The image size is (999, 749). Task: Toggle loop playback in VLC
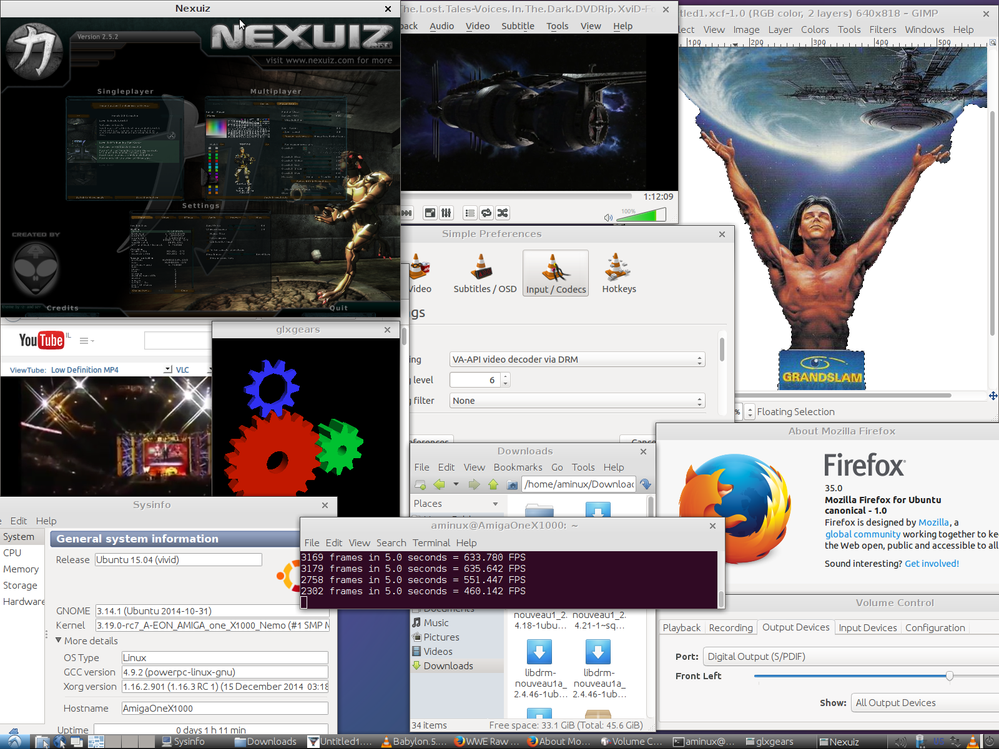click(x=486, y=213)
